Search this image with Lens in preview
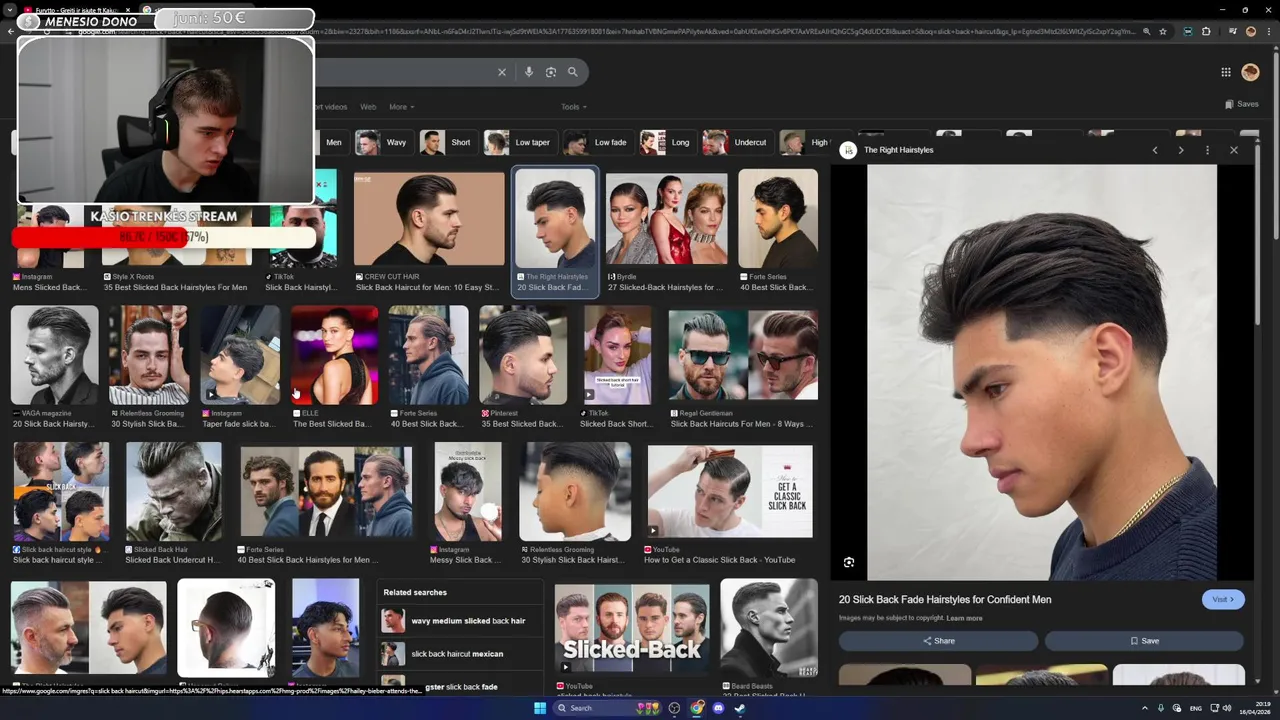Image resolution: width=1280 pixels, height=720 pixels. click(x=849, y=562)
